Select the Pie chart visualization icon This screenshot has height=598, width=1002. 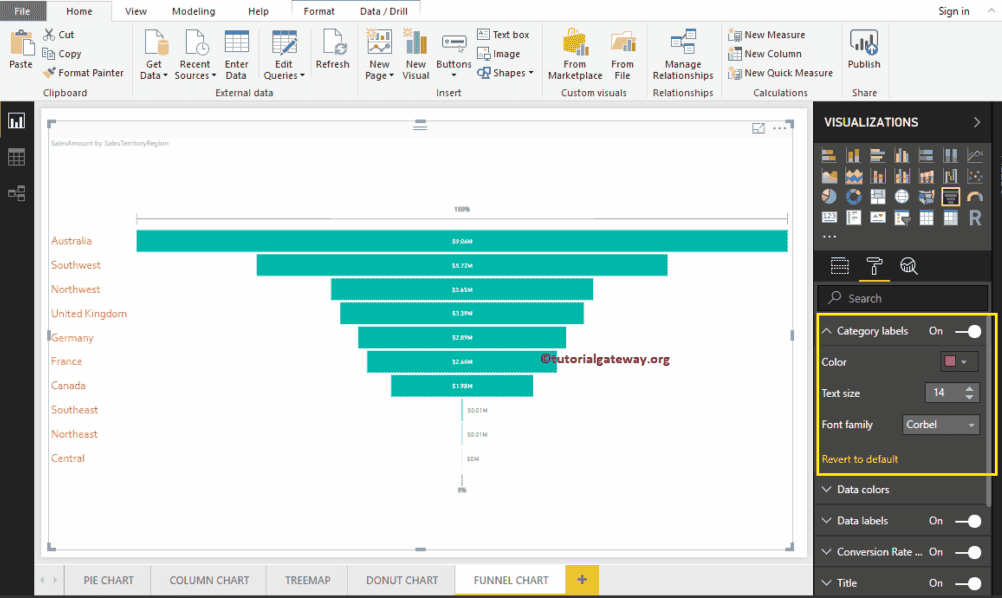pos(827,197)
